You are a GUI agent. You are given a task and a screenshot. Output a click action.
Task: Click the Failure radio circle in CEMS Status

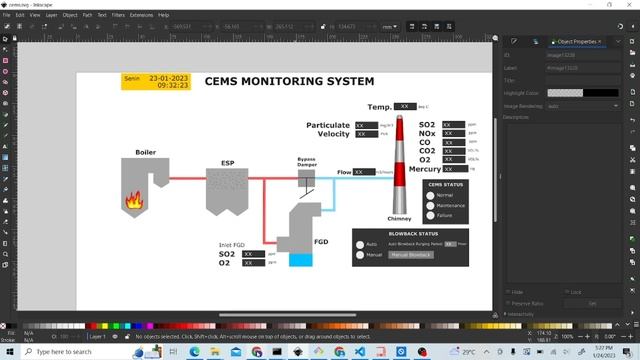(x=430, y=216)
